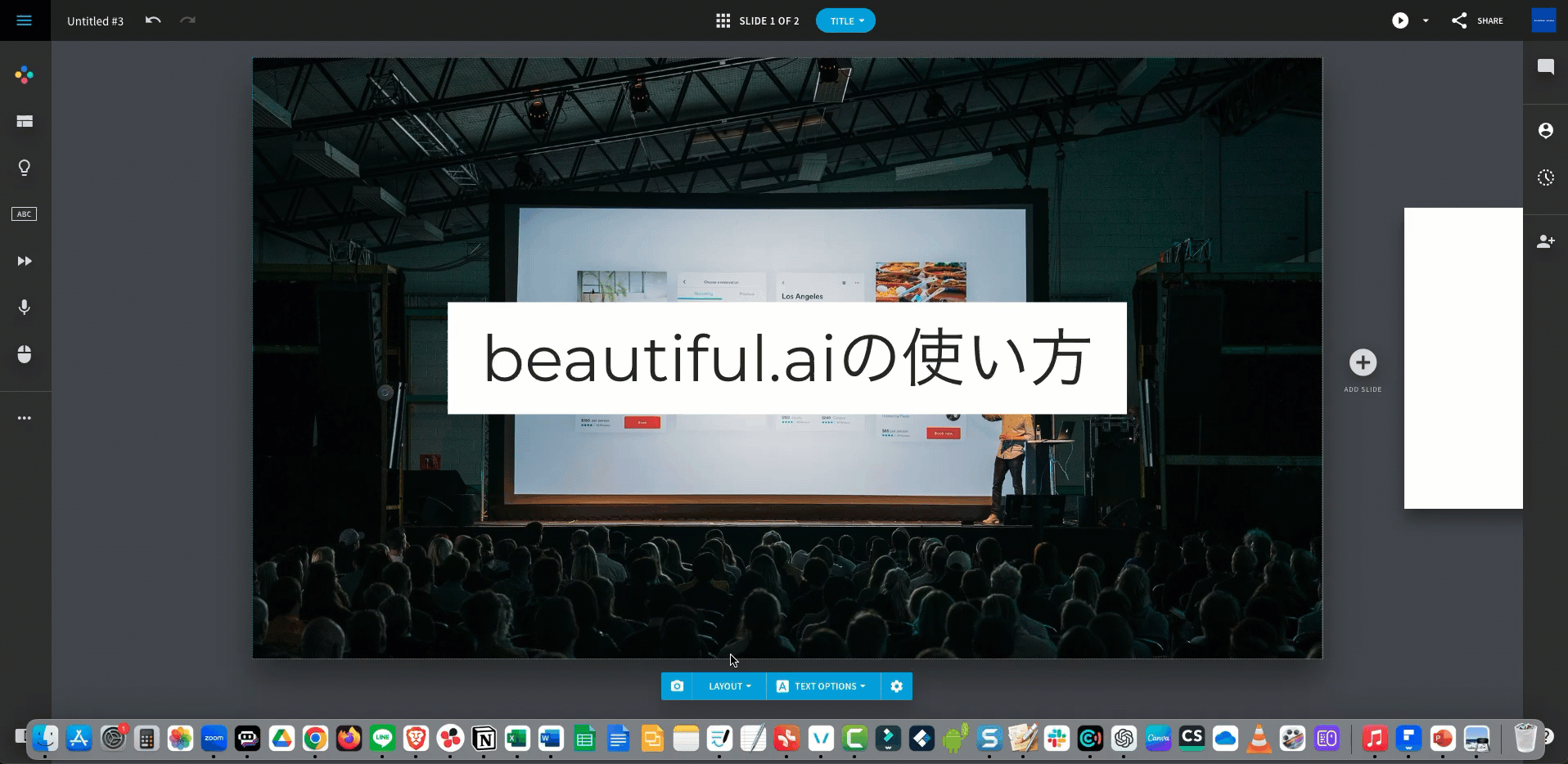The height and width of the screenshot is (764, 1568).
Task: Open the lightbulb ideas panel
Action: click(25, 168)
